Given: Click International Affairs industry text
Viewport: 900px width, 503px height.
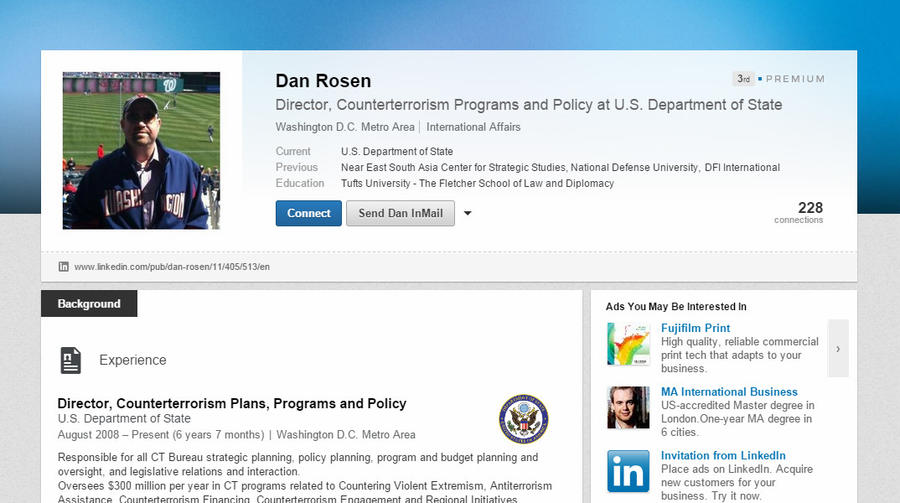Looking at the screenshot, I should 474,127.
